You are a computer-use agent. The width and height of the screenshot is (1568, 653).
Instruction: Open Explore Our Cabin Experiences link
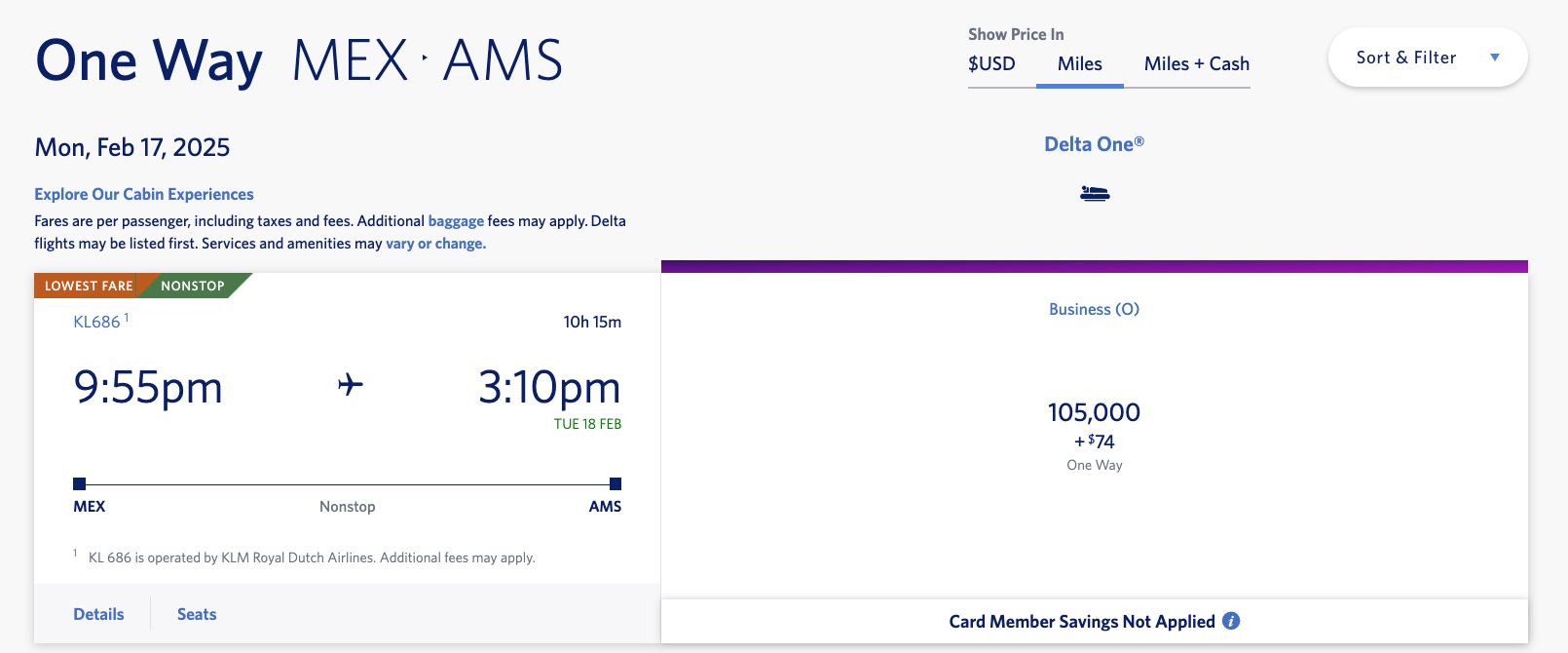click(143, 194)
